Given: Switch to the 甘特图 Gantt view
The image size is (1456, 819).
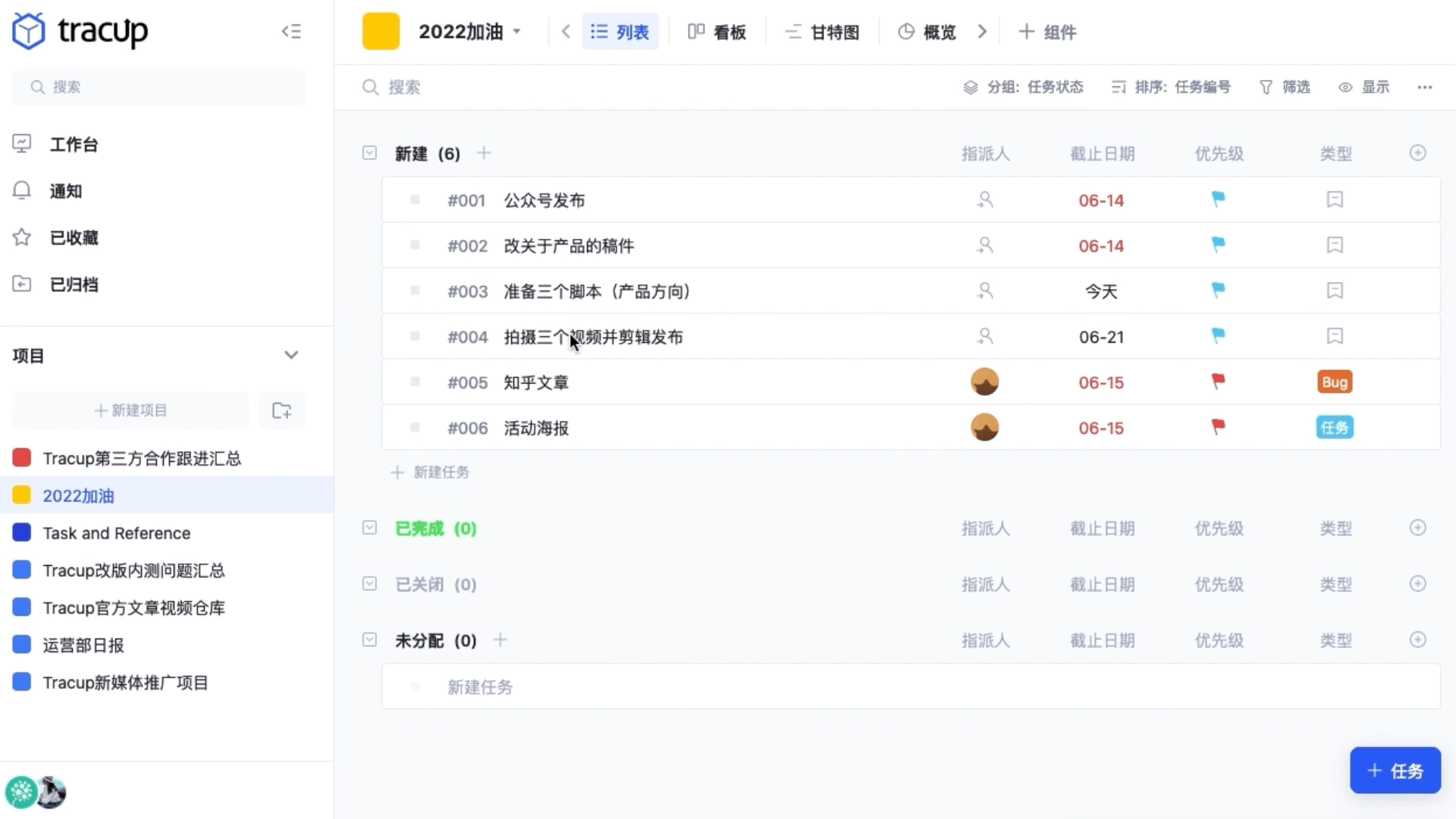Looking at the screenshot, I should 821,32.
